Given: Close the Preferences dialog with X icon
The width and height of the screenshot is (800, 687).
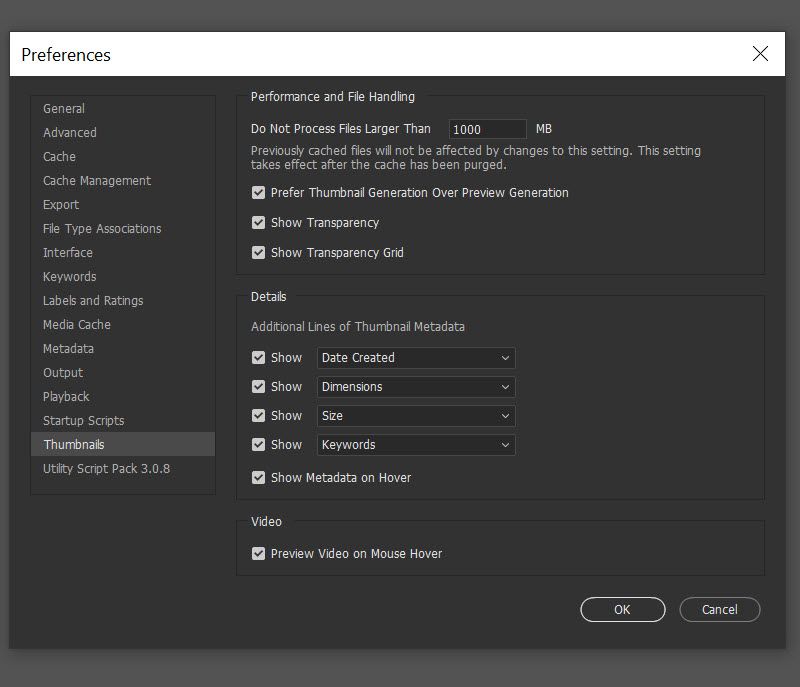Looking at the screenshot, I should pos(760,54).
